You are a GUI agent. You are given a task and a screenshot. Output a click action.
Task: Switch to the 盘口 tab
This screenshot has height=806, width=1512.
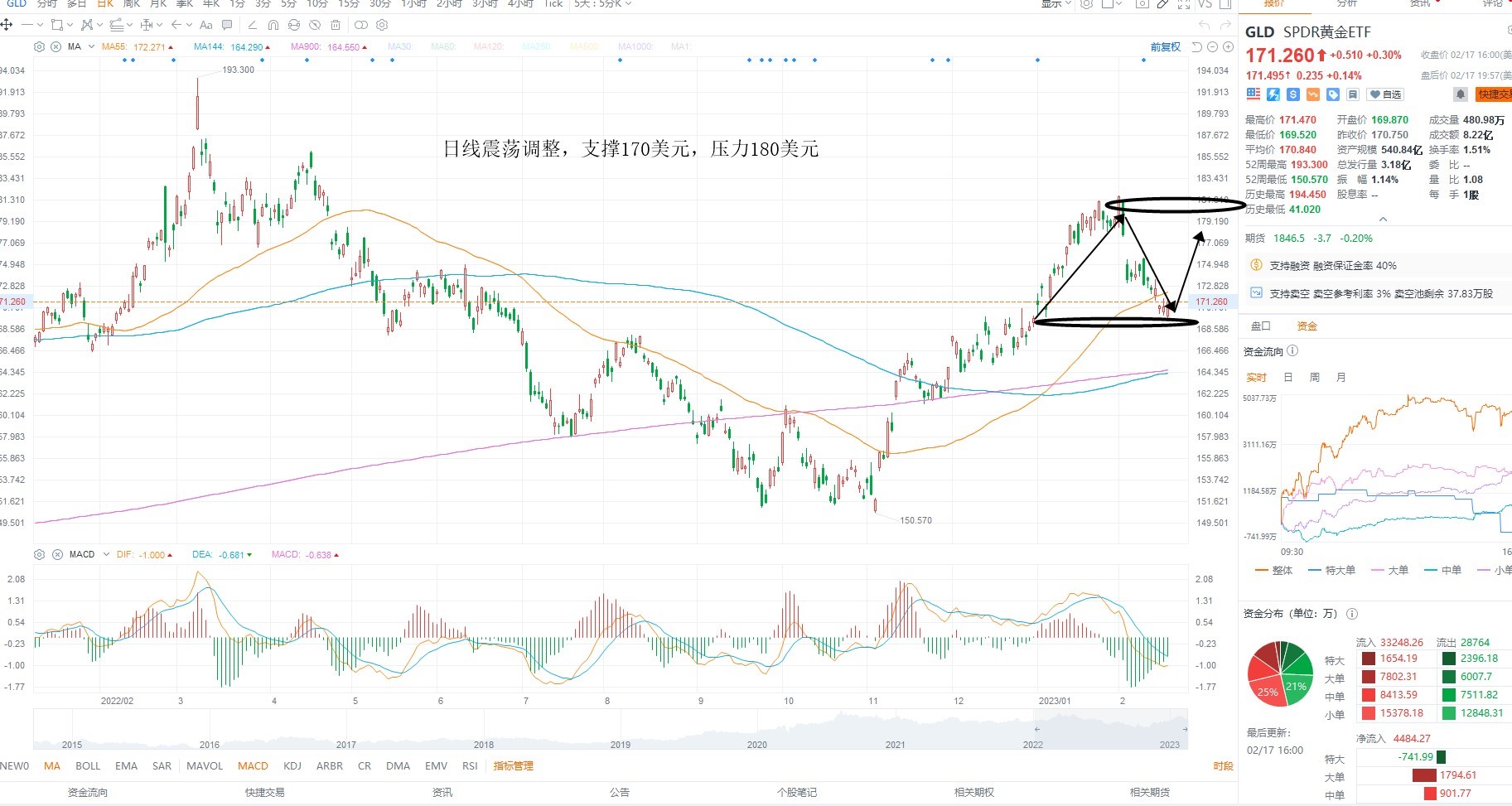[x=1260, y=326]
